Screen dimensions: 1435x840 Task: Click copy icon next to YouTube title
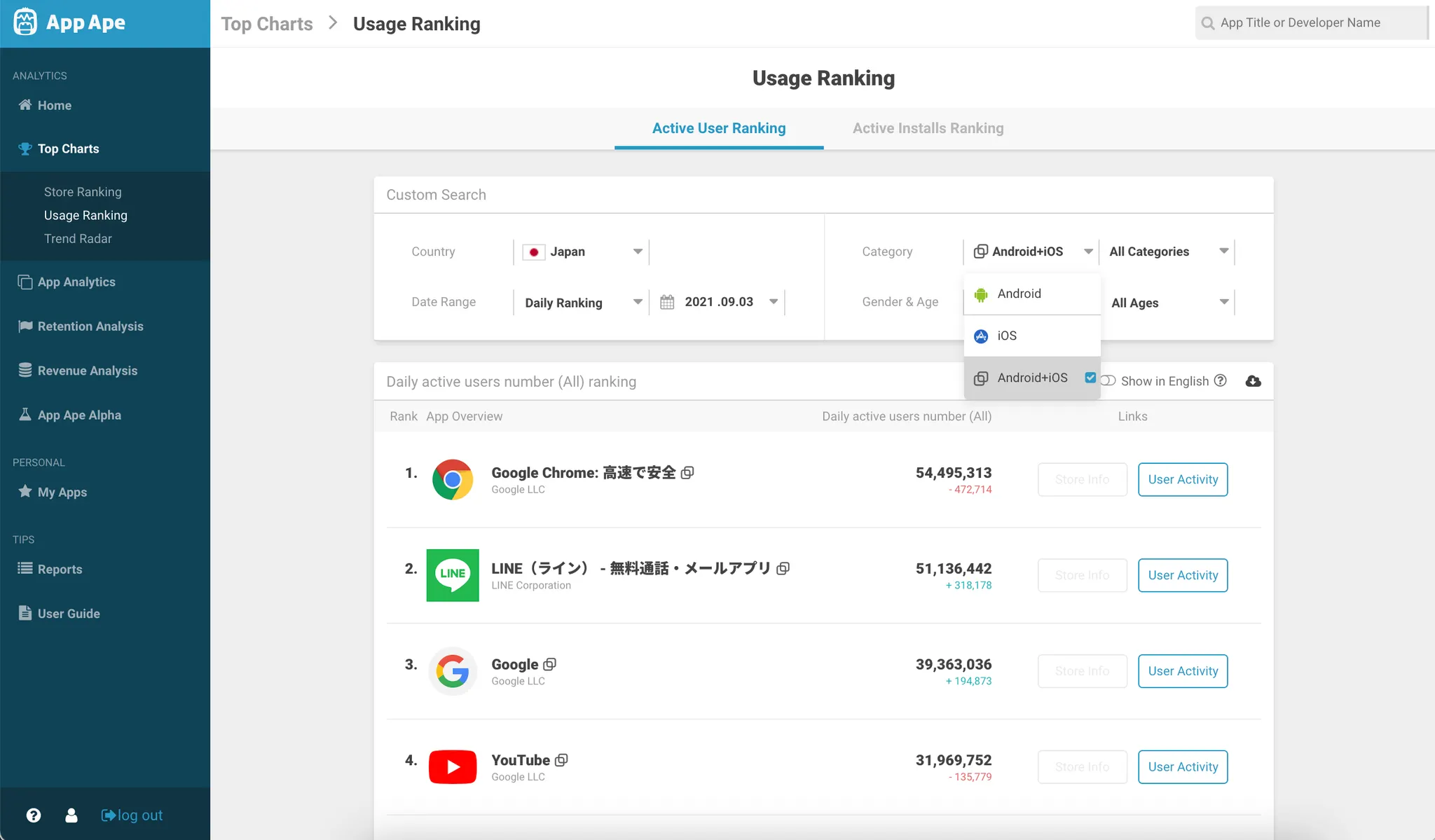pos(561,760)
